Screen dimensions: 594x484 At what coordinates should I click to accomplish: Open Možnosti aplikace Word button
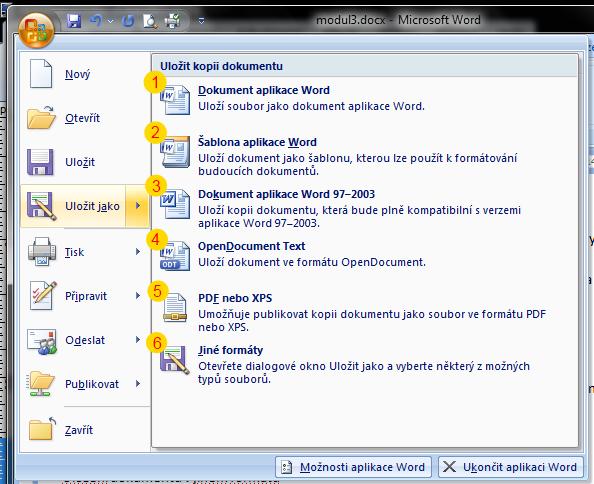353,467
